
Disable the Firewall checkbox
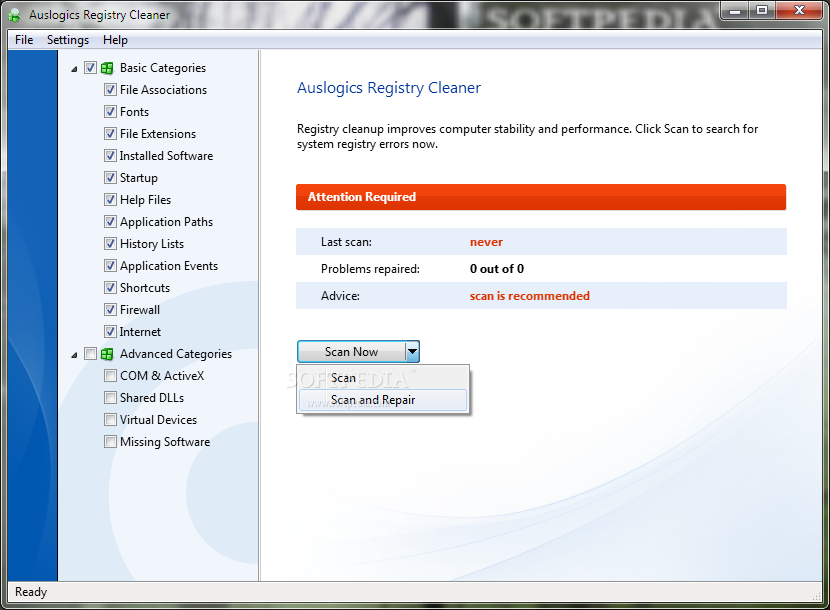coord(110,309)
